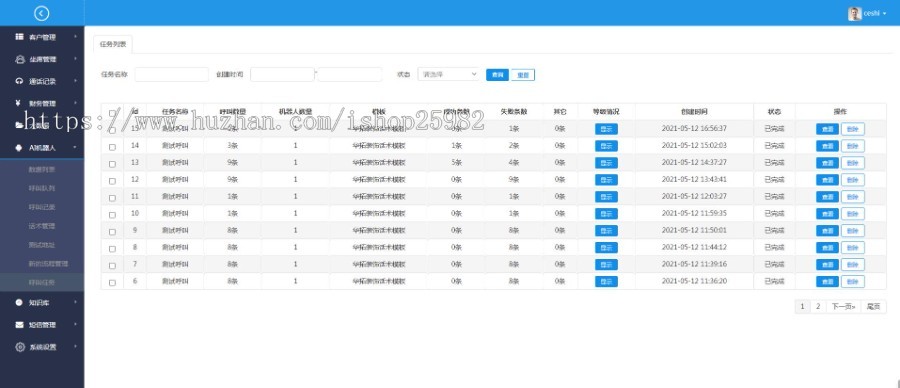Check the box for task row 8

(112, 249)
